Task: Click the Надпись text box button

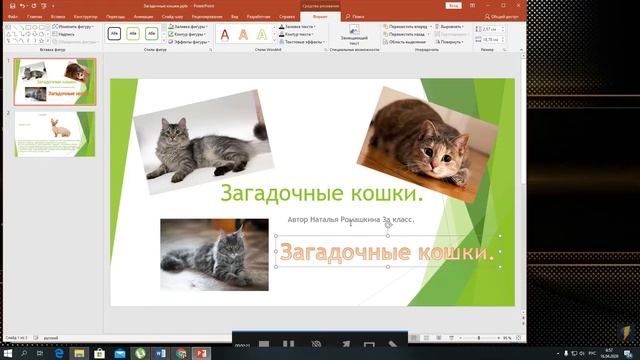Action: coord(64,34)
